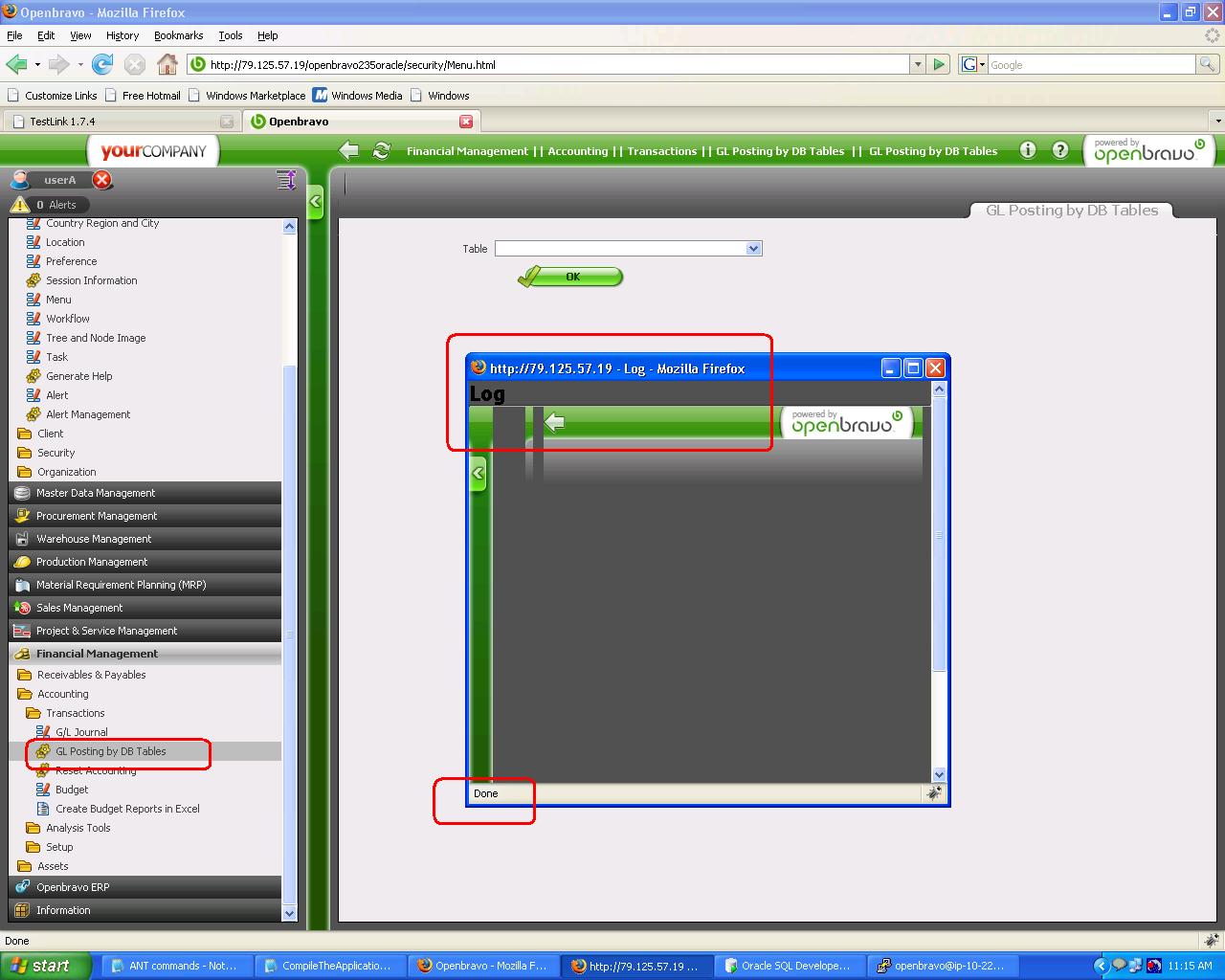This screenshot has width=1225, height=980.
Task: Click the Session Information process icon
Action: click(x=33, y=280)
